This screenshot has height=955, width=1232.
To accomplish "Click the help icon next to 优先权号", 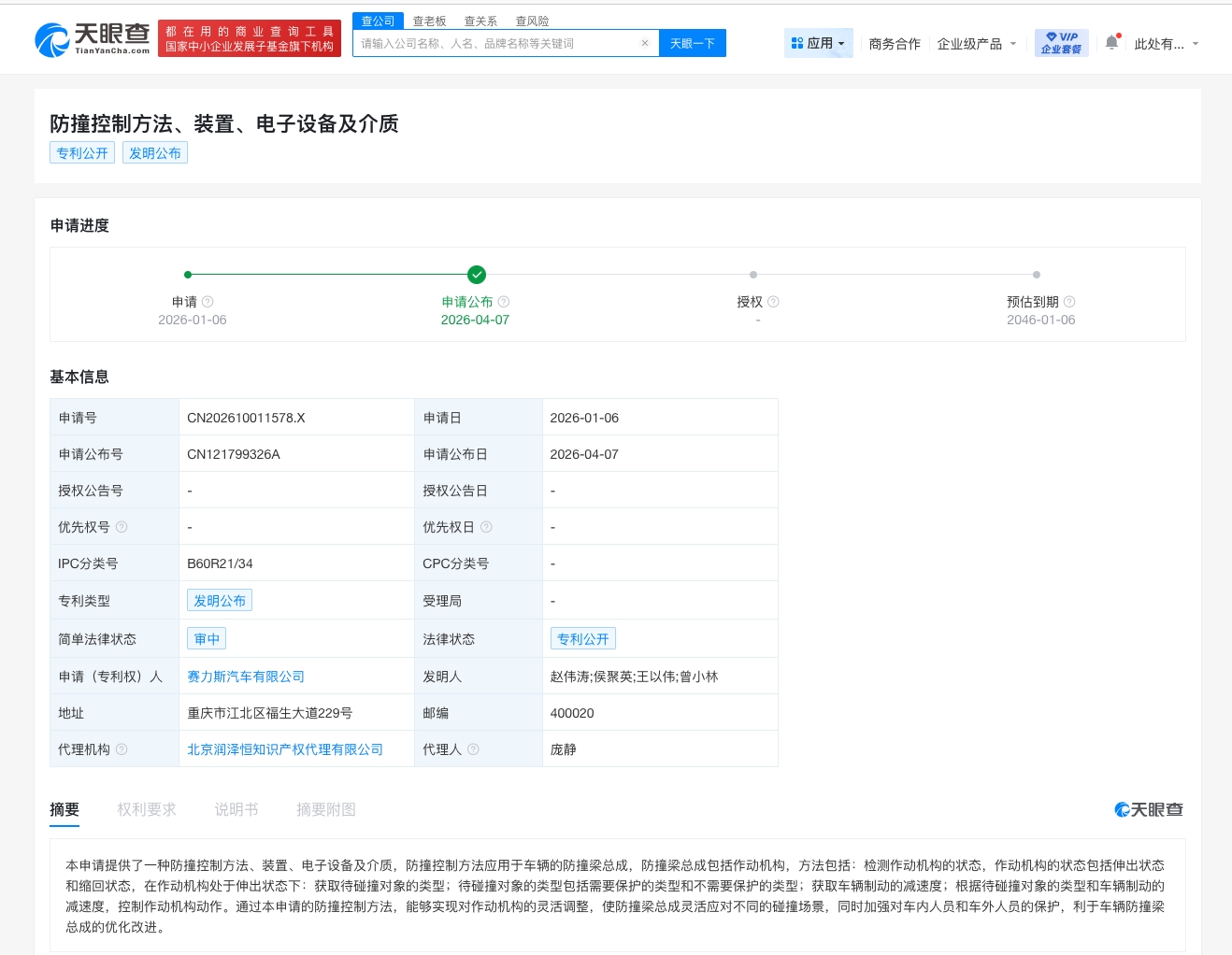I will (x=119, y=526).
